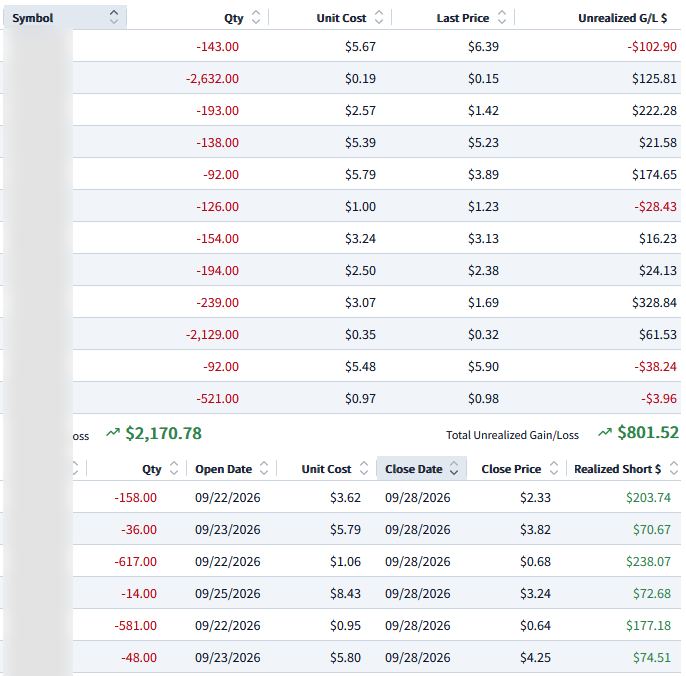
Task: Sort lower table Unit Cost arrows
Action: point(364,468)
